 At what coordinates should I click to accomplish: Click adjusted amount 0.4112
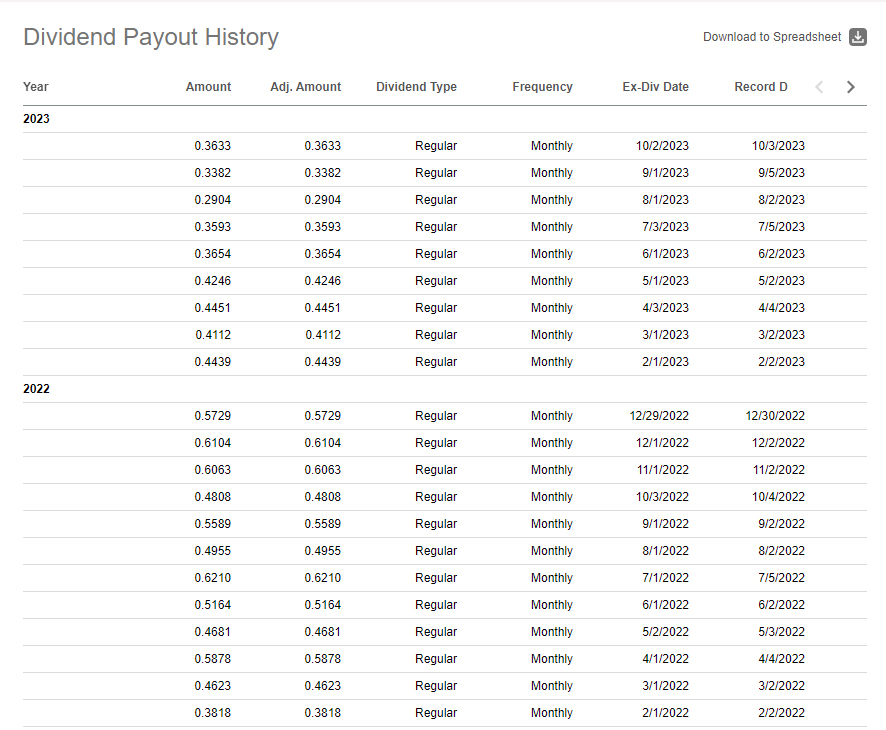tap(323, 335)
